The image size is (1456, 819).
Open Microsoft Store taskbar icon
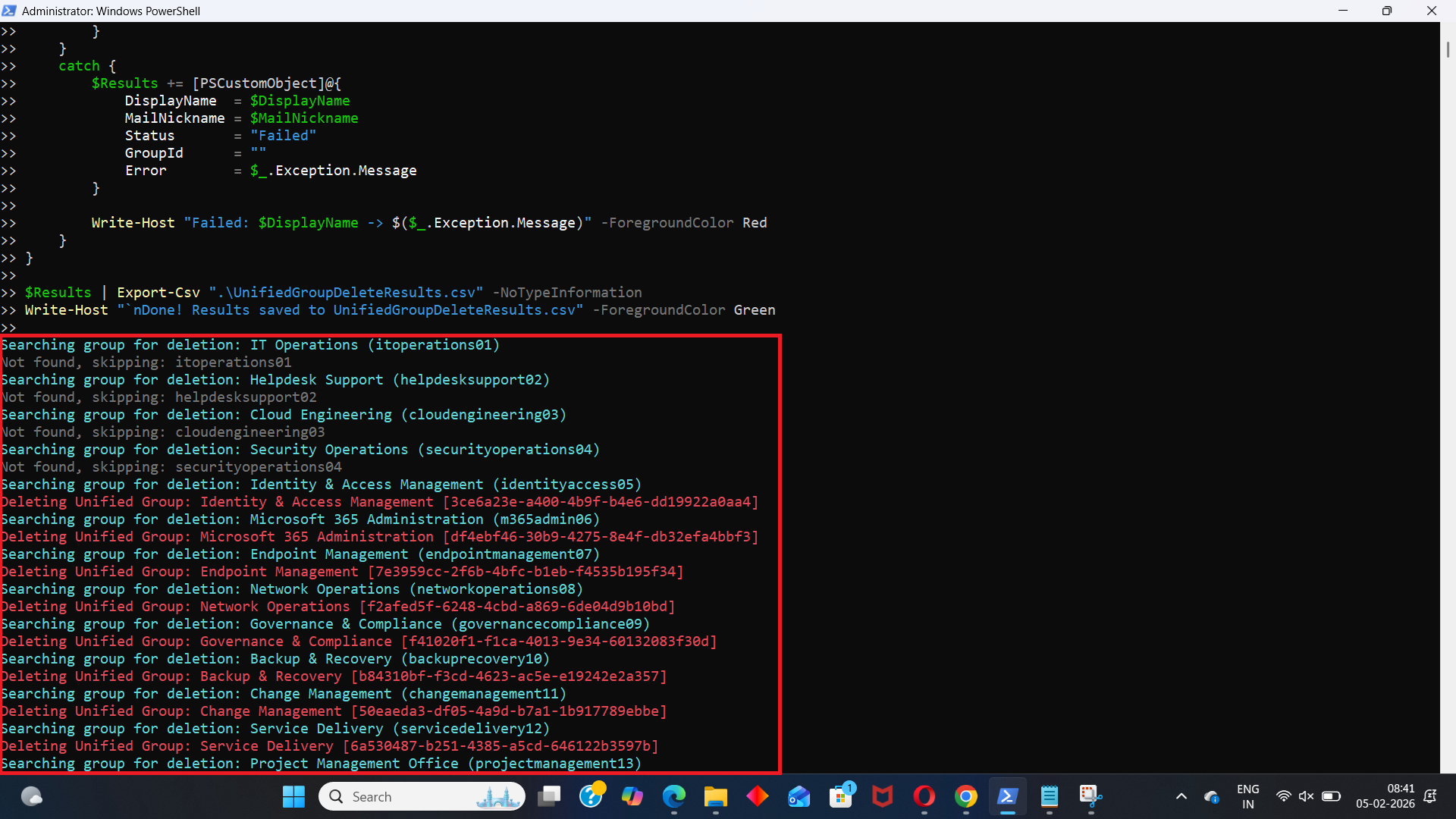(840, 796)
